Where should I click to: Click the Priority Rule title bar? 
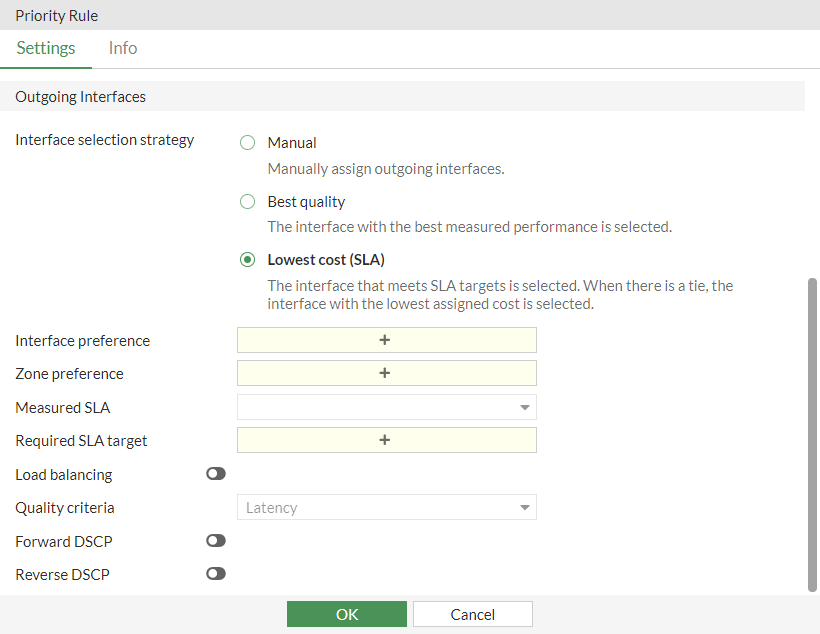click(x=57, y=15)
